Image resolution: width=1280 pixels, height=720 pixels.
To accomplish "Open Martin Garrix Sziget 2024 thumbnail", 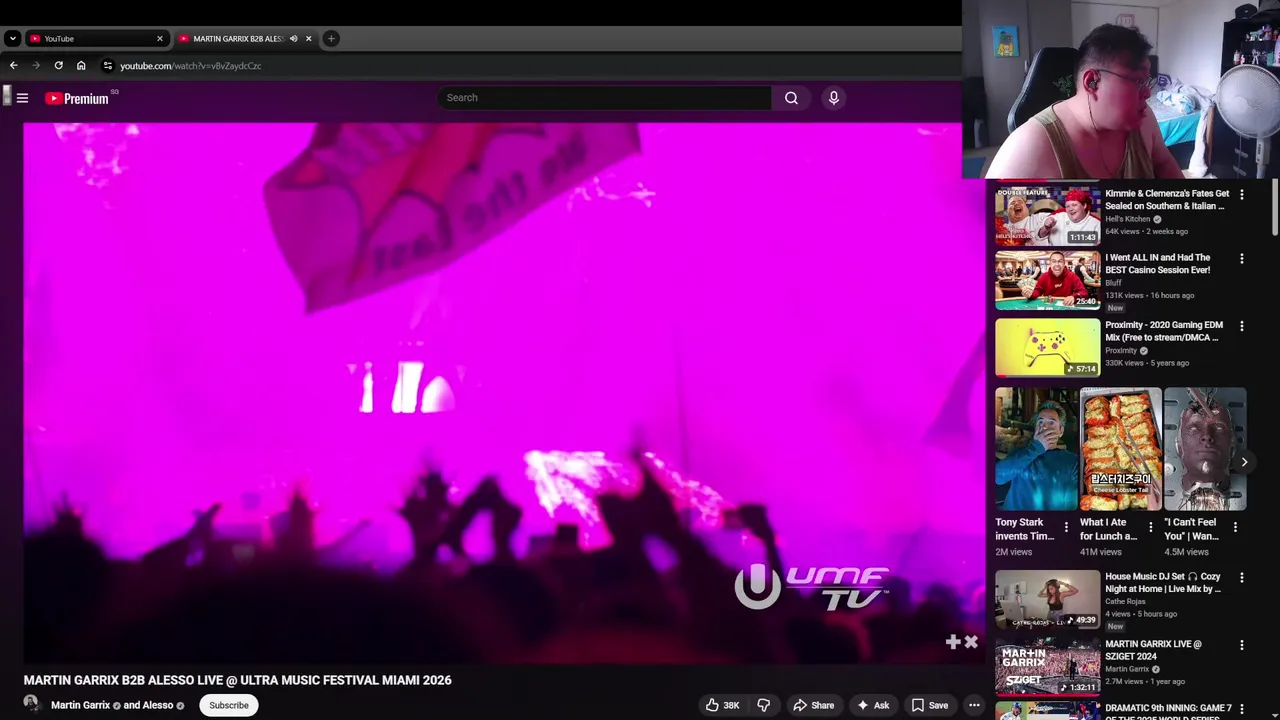I will (x=1047, y=666).
